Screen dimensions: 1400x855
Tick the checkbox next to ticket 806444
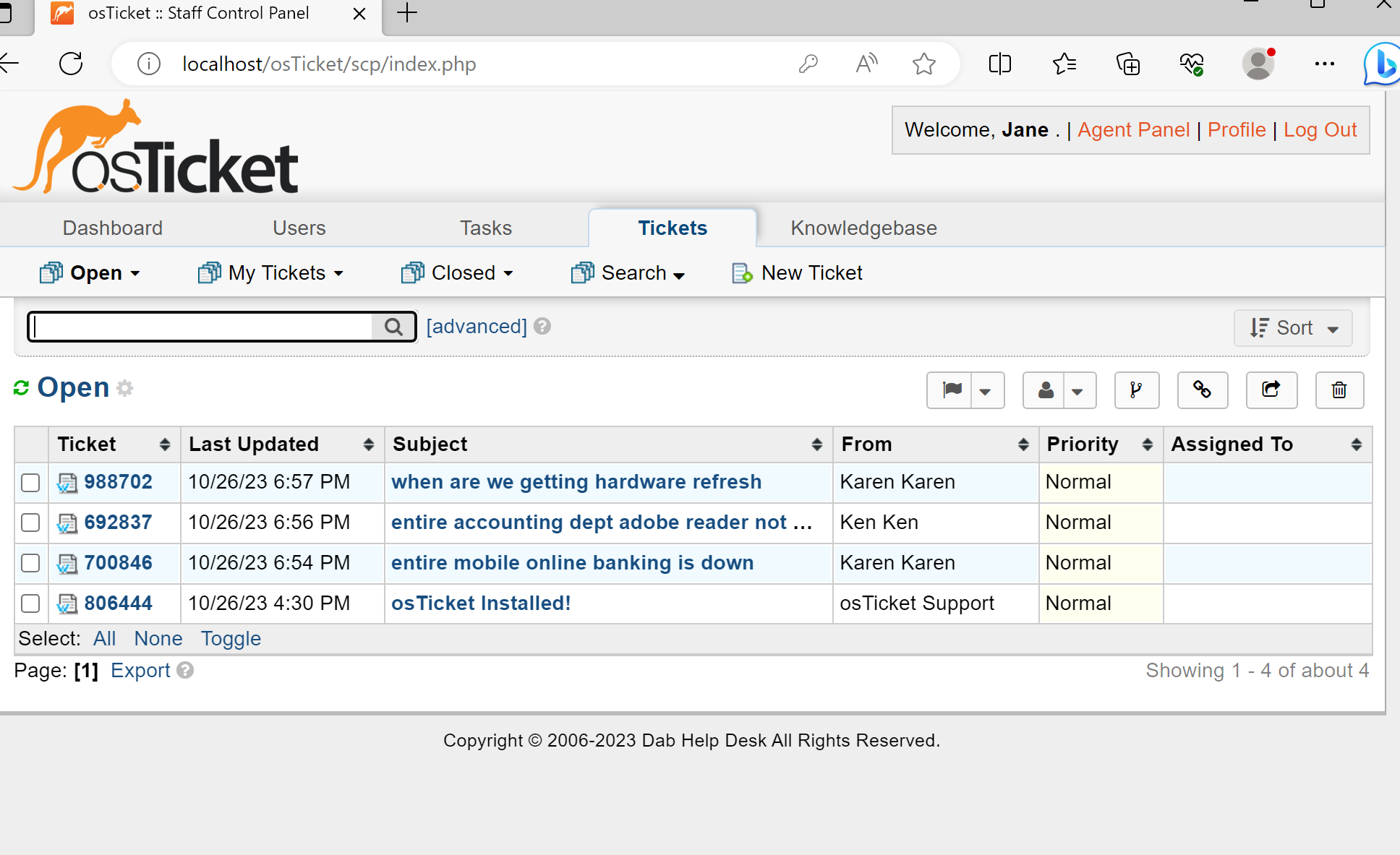(x=30, y=603)
